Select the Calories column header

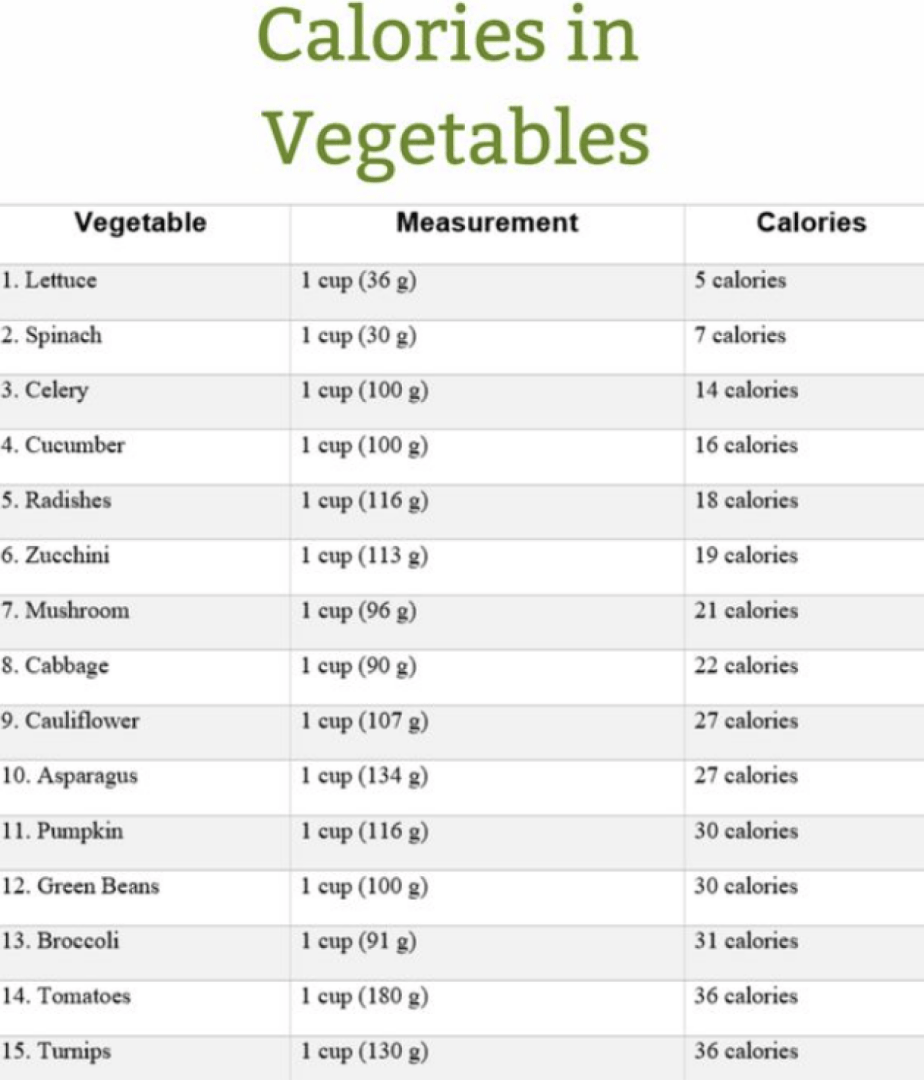812,223
